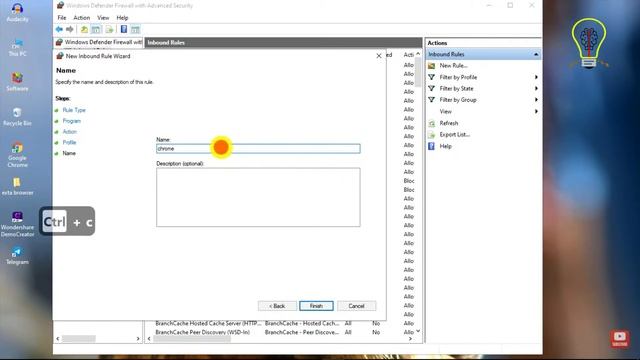
Task: Click the Back arrow toolbar icon
Action: tap(59, 29)
